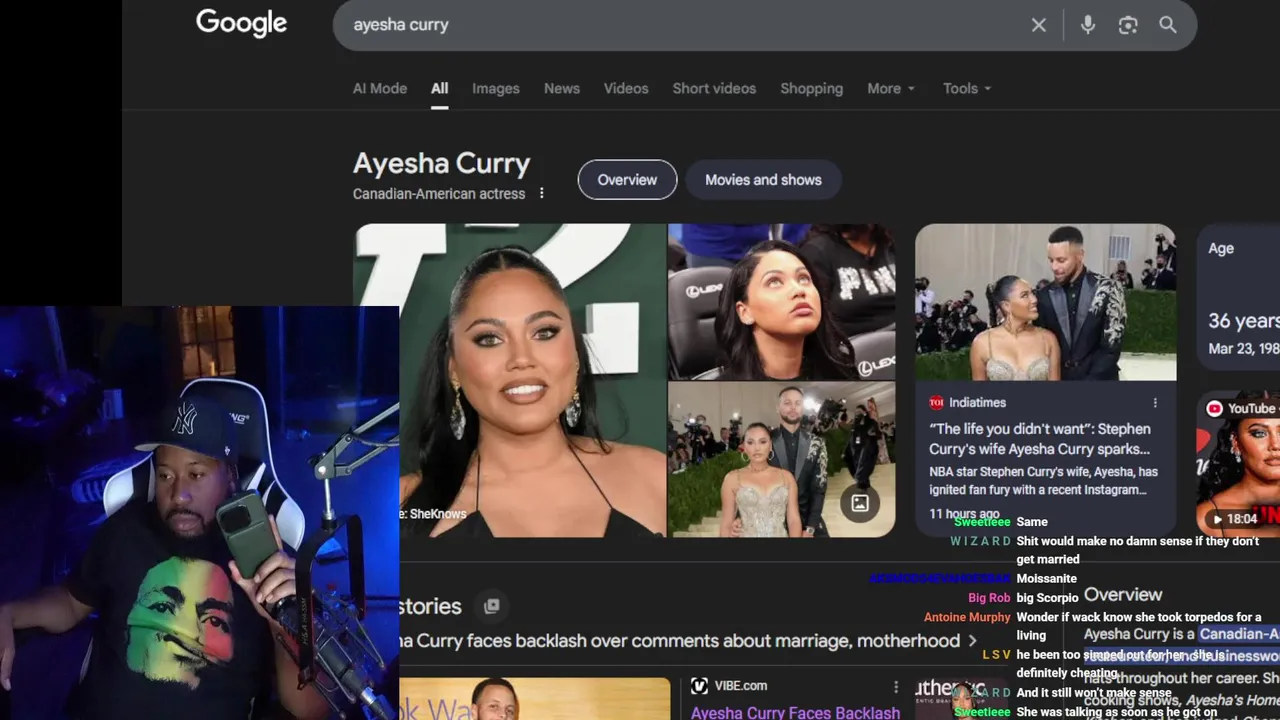Open three-dot menu beside Canadian-American actress
This screenshot has height=720, width=1280.
pos(542,193)
